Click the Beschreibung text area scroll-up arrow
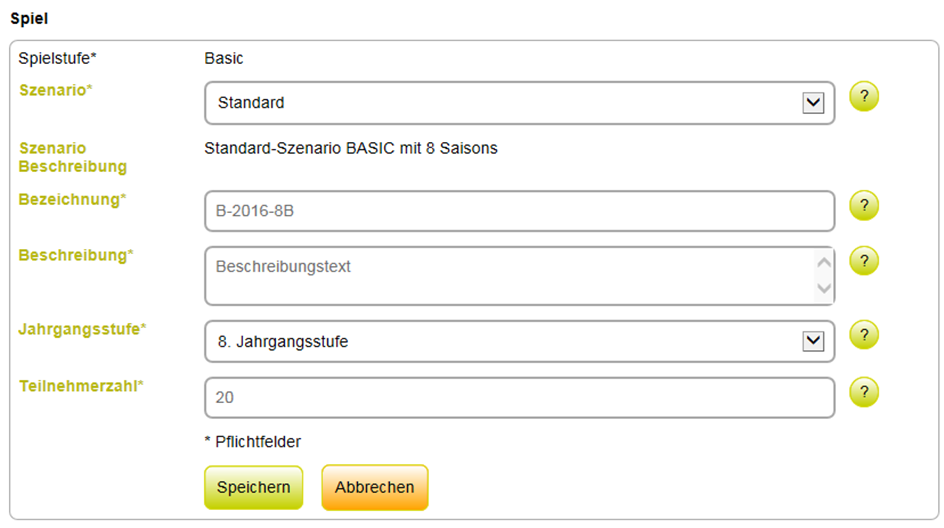This screenshot has width=944, height=528. 824,262
